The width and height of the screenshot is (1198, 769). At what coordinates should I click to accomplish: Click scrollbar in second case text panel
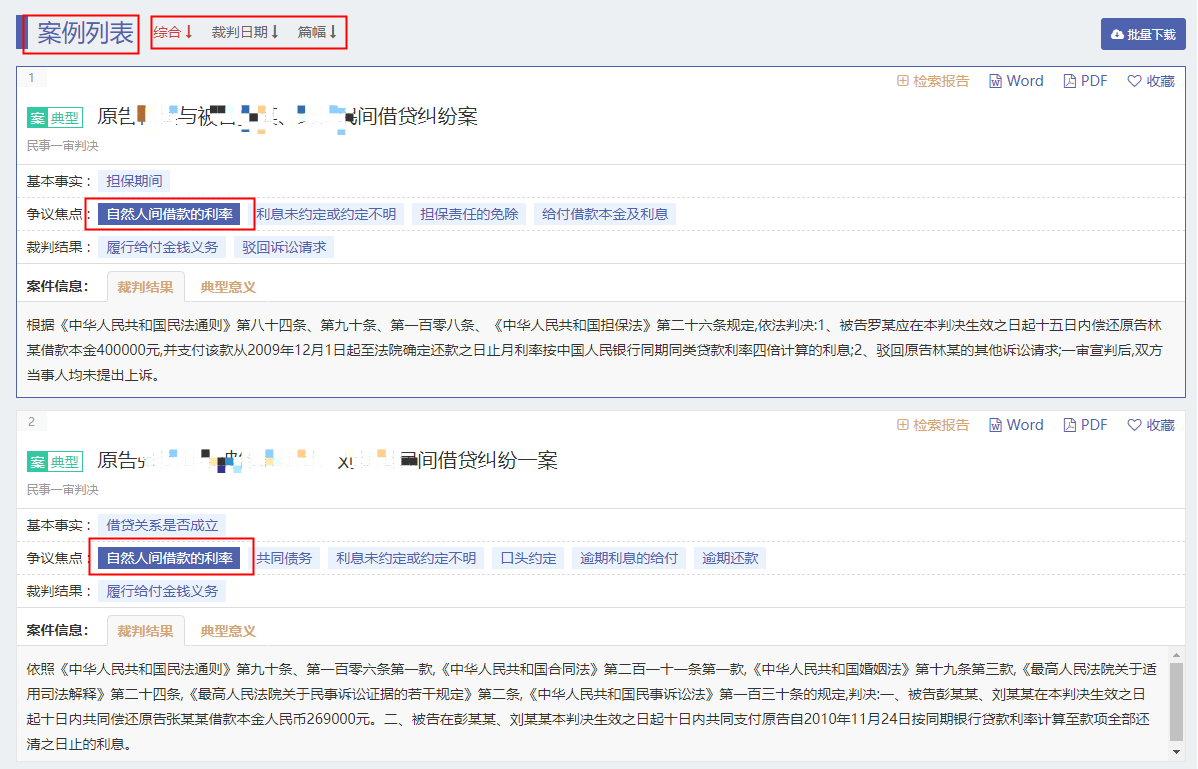(1176, 700)
